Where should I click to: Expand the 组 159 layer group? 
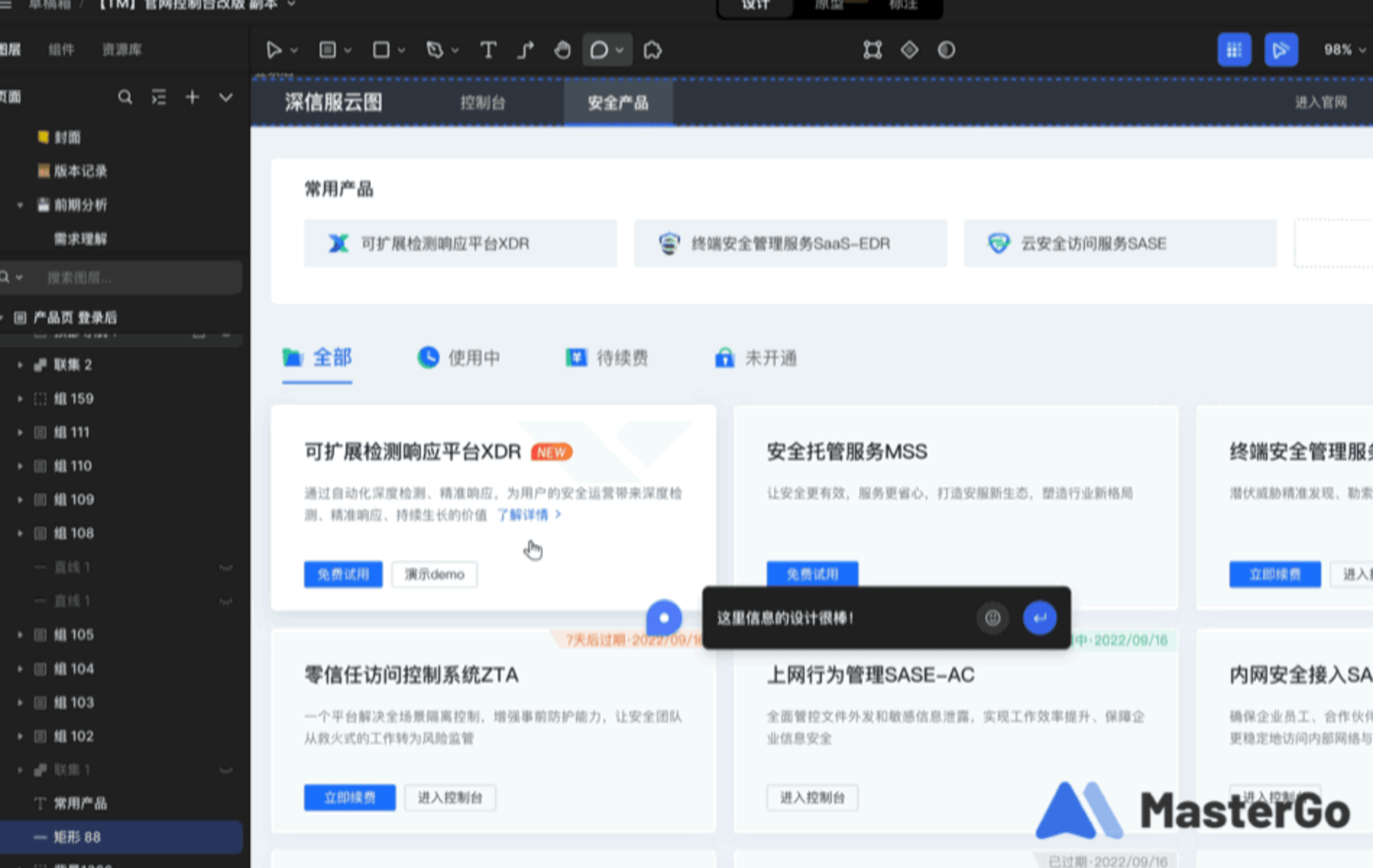click(20, 399)
